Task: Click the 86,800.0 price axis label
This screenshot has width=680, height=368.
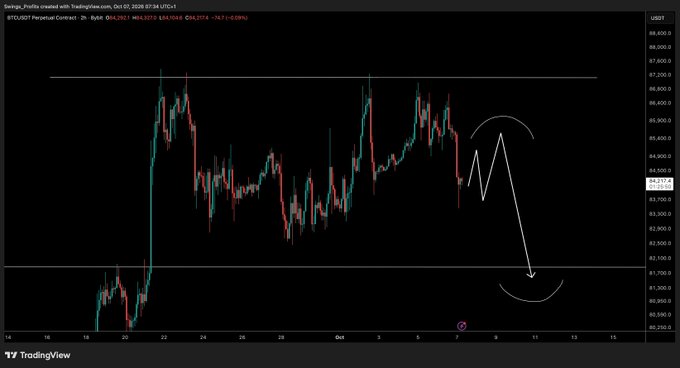Action: (x=660, y=89)
